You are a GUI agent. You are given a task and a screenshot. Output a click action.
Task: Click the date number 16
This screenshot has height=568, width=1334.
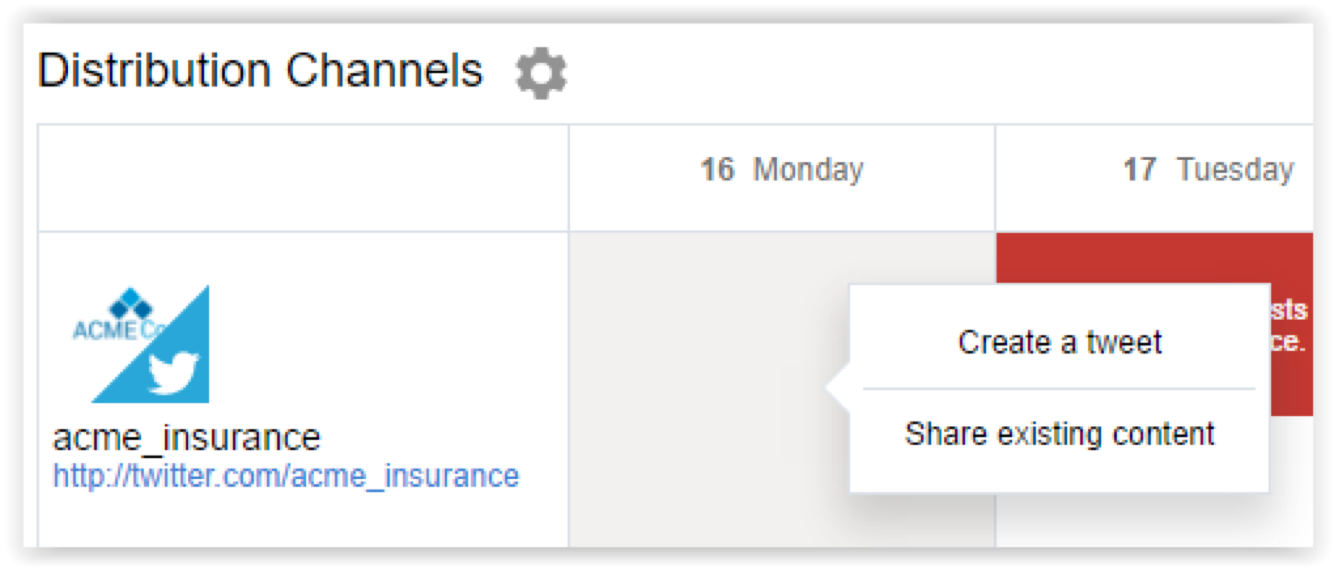717,170
